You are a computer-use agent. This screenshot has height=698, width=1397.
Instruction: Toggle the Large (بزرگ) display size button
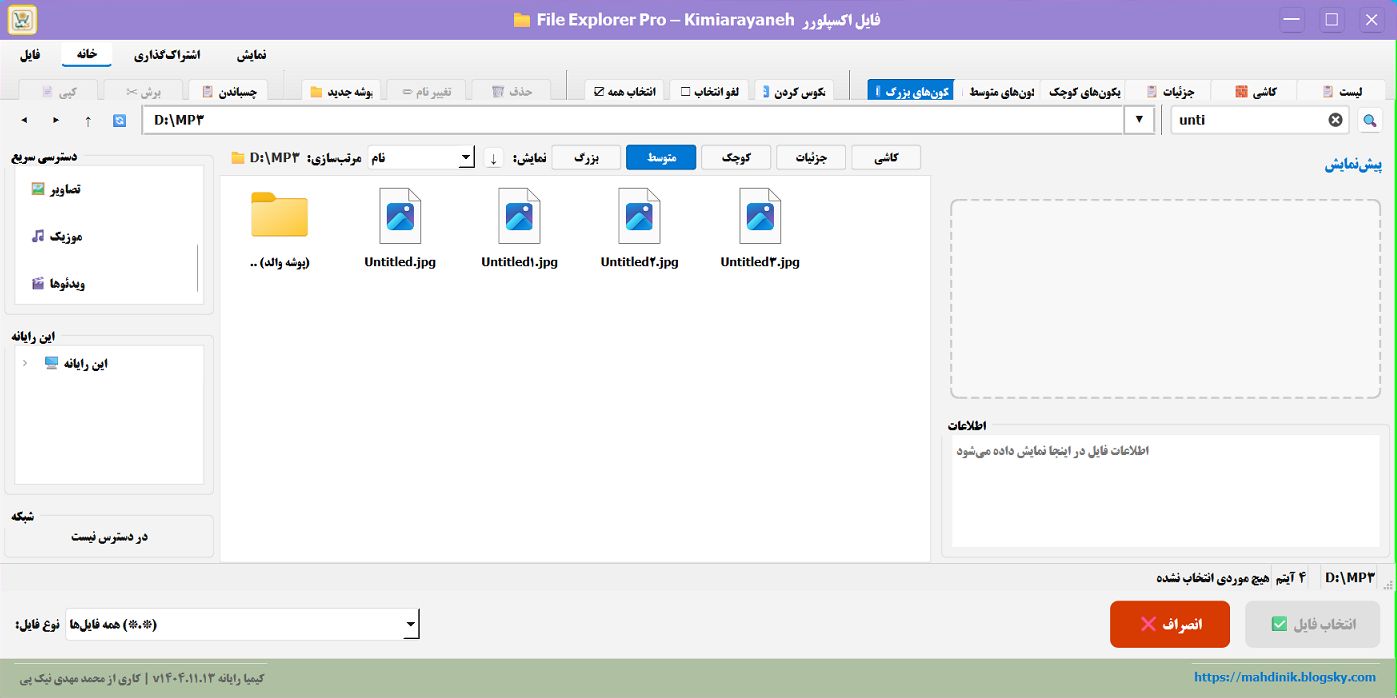click(586, 158)
